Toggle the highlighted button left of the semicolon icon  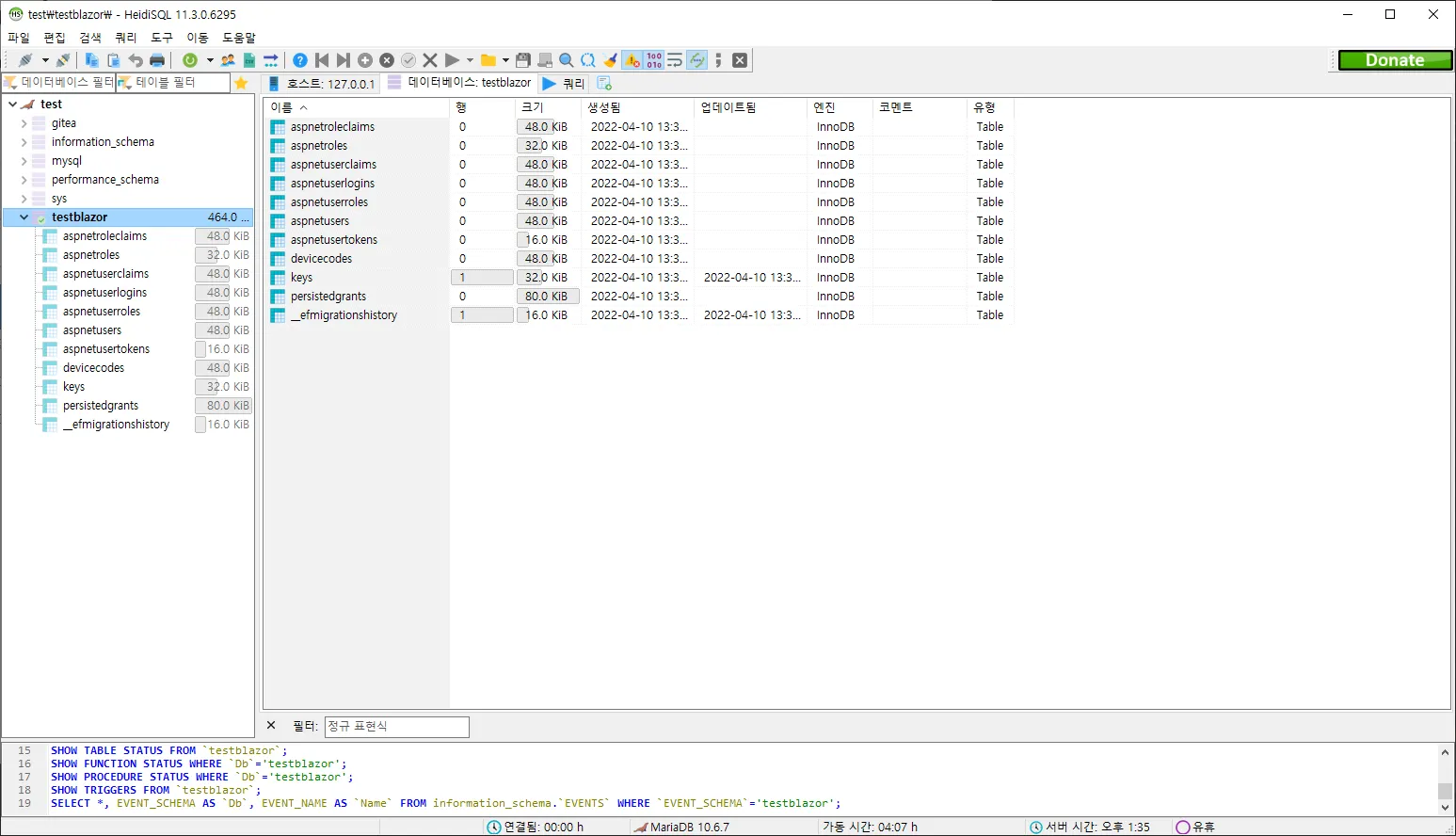click(x=696, y=60)
